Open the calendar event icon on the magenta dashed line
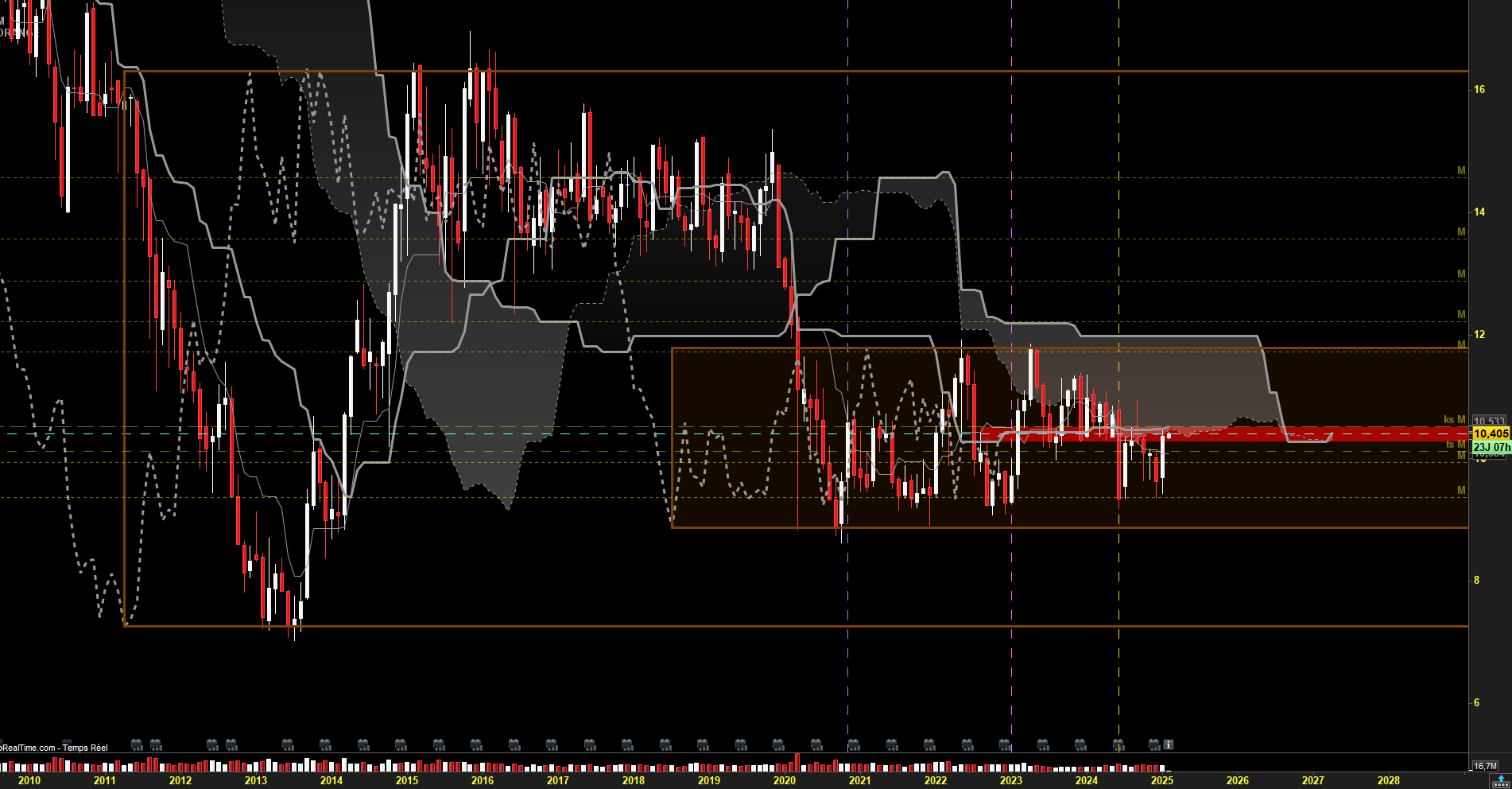Image resolution: width=1512 pixels, height=789 pixels. (x=1006, y=744)
